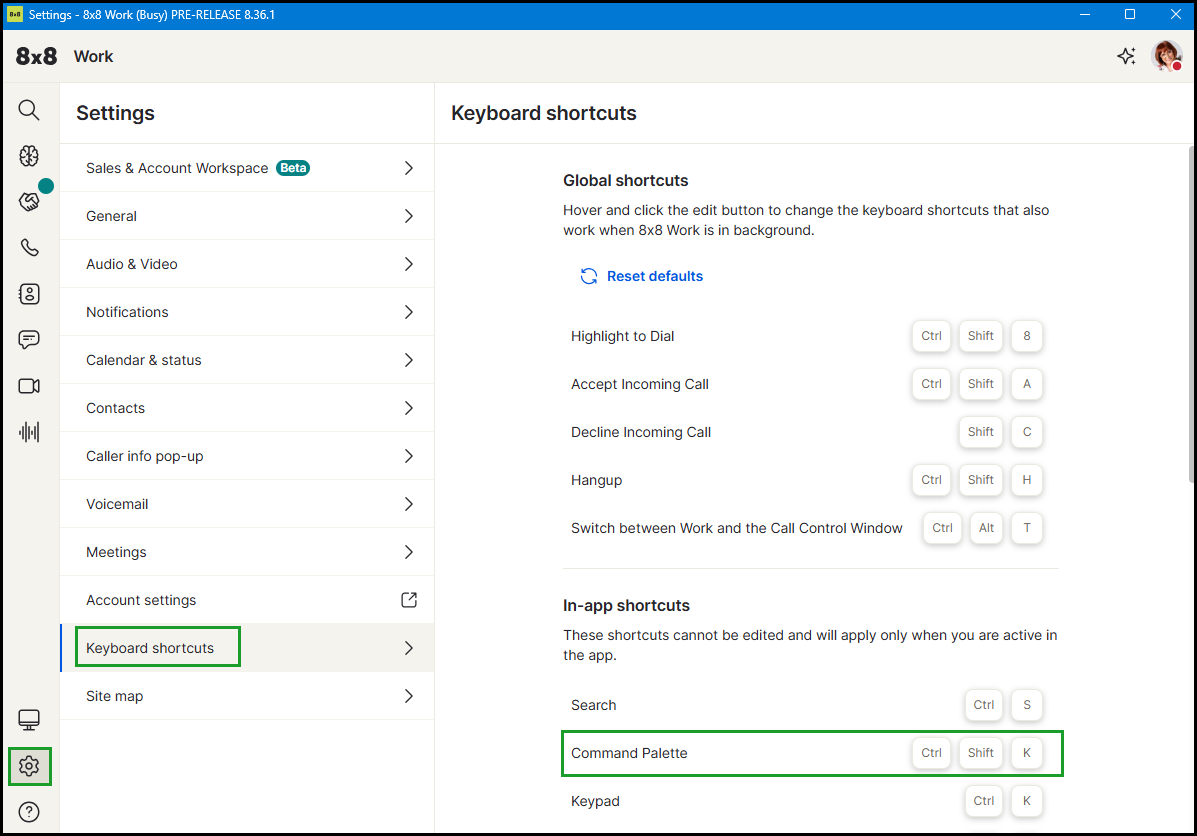
Task: Click the desktop monitor icon in sidebar
Action: (29, 720)
